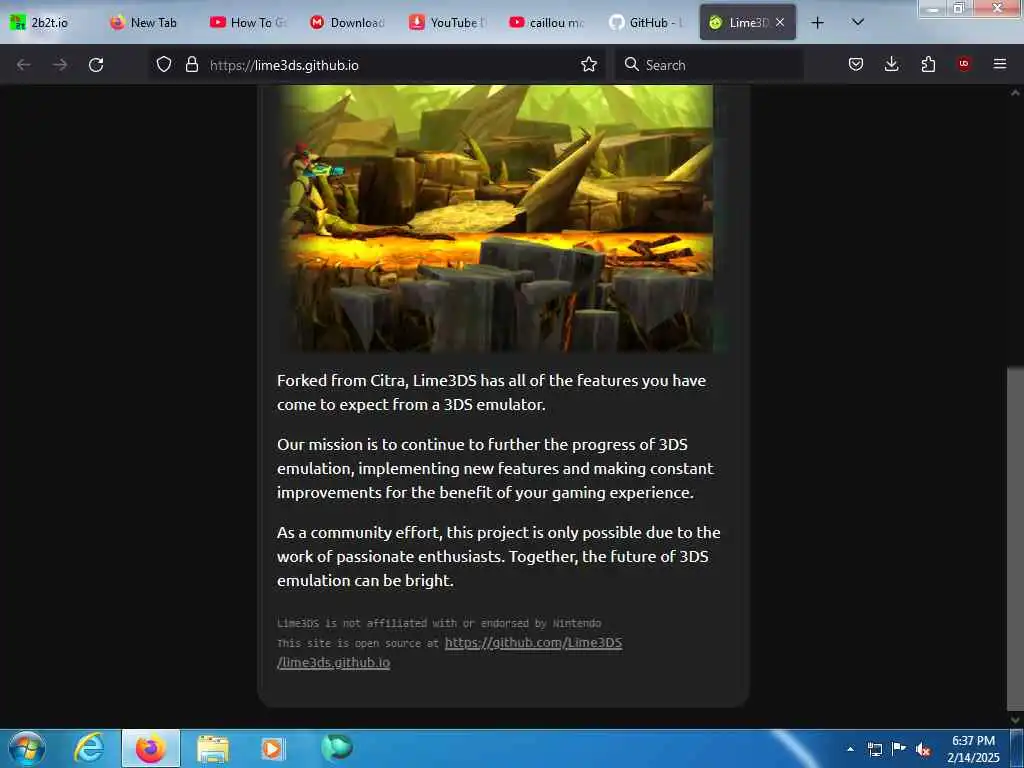The width and height of the screenshot is (1024, 768).
Task: Click the scrollbar down arrow
Action: pos(1015,720)
